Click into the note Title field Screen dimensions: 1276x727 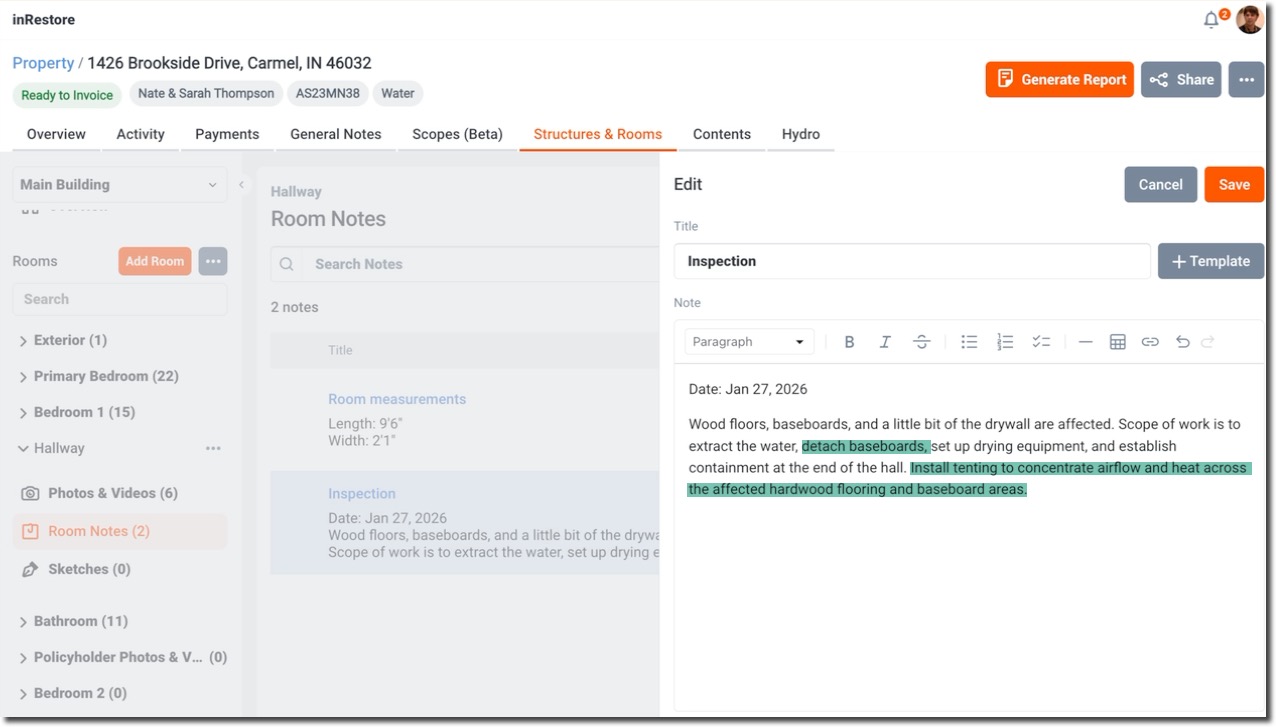911,261
